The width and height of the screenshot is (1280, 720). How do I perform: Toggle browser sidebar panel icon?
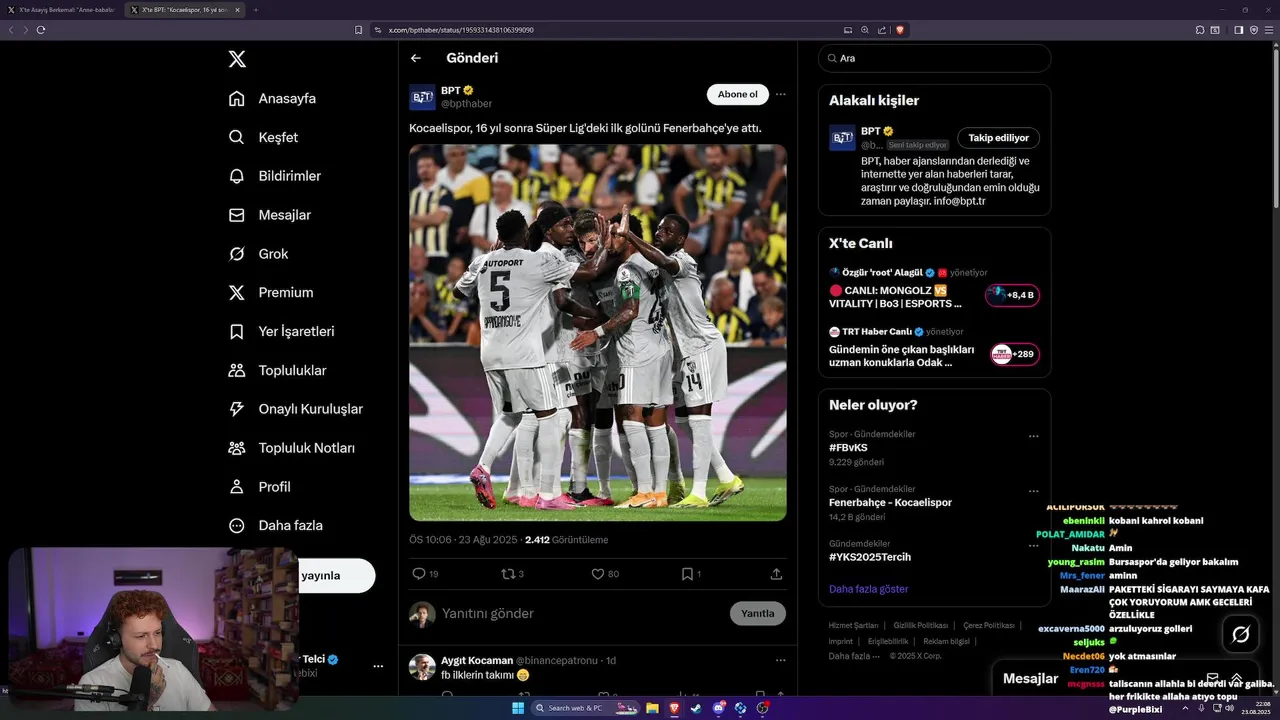(x=1238, y=30)
